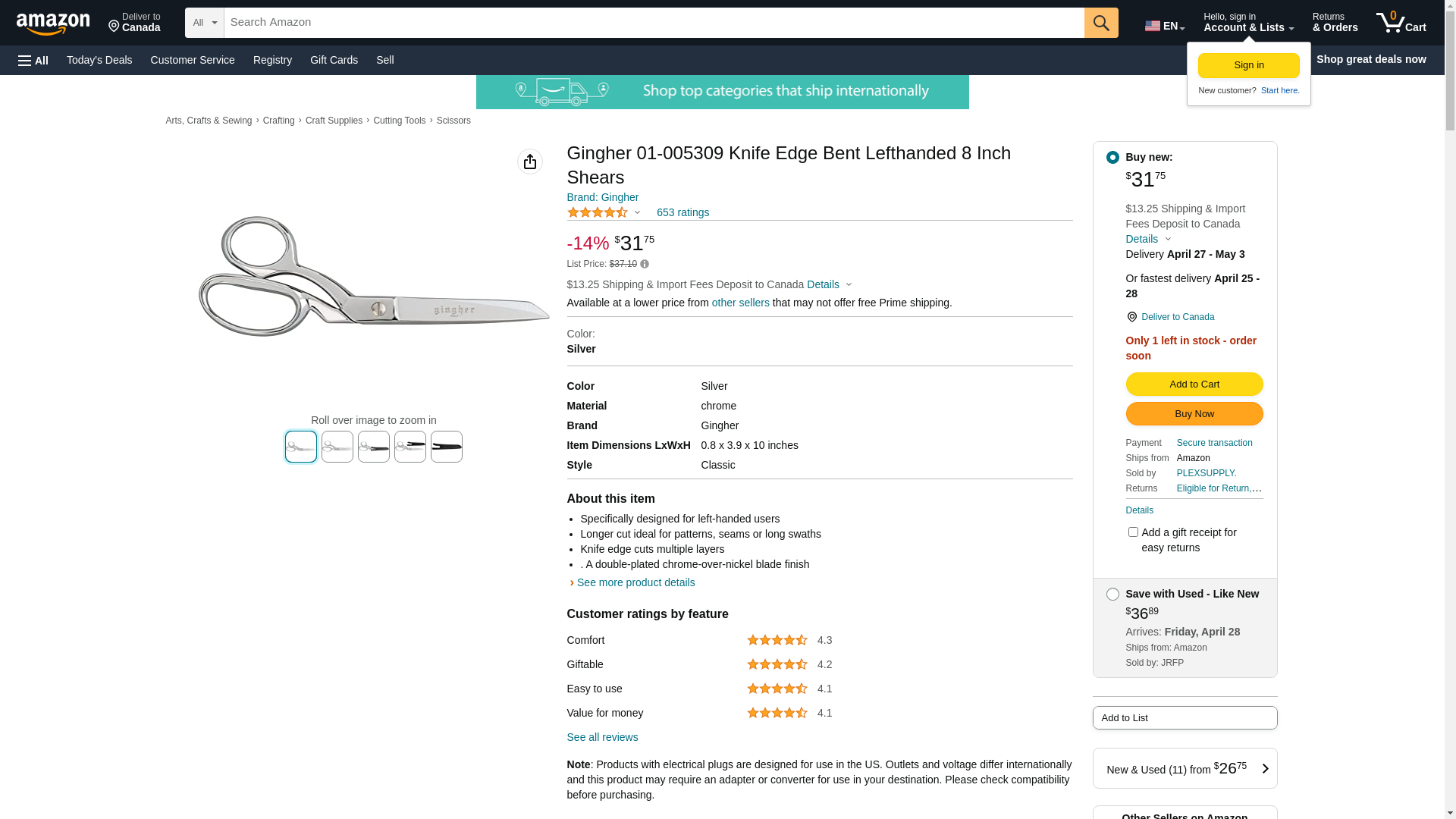Open Today's Deals in navigation bar
Viewport: 1456px width, 819px height.
coord(99,60)
